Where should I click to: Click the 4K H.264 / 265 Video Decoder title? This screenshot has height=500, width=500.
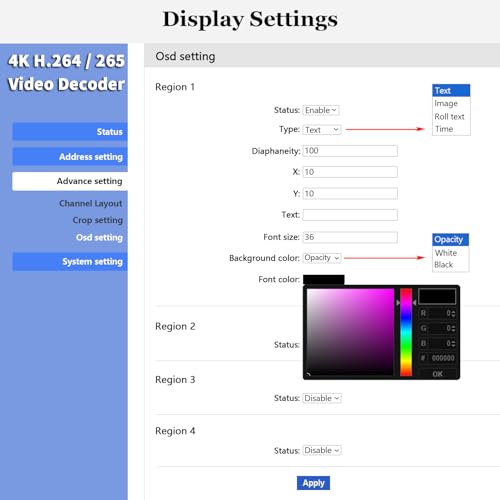[x=66, y=72]
